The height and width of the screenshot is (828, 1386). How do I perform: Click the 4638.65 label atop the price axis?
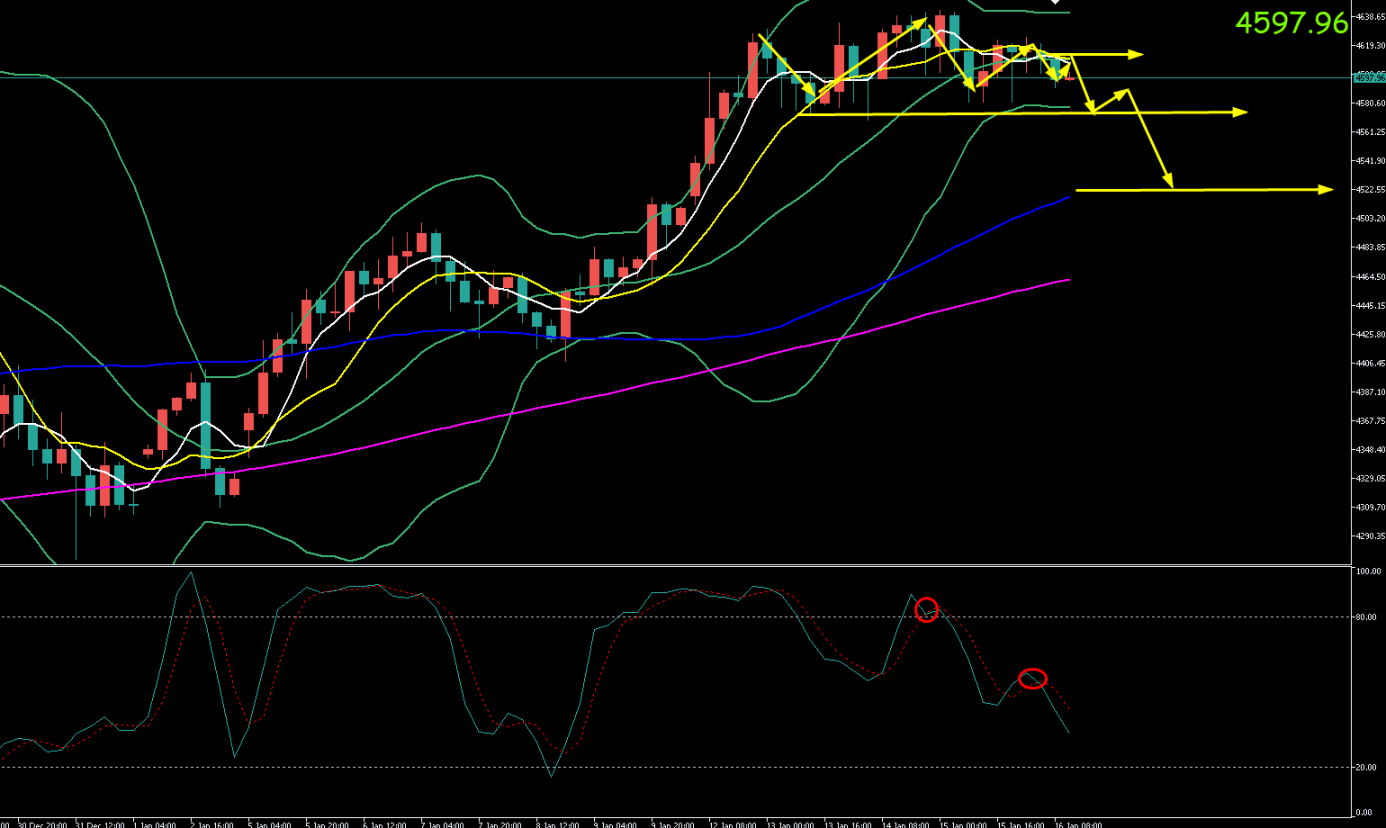click(1366, 17)
